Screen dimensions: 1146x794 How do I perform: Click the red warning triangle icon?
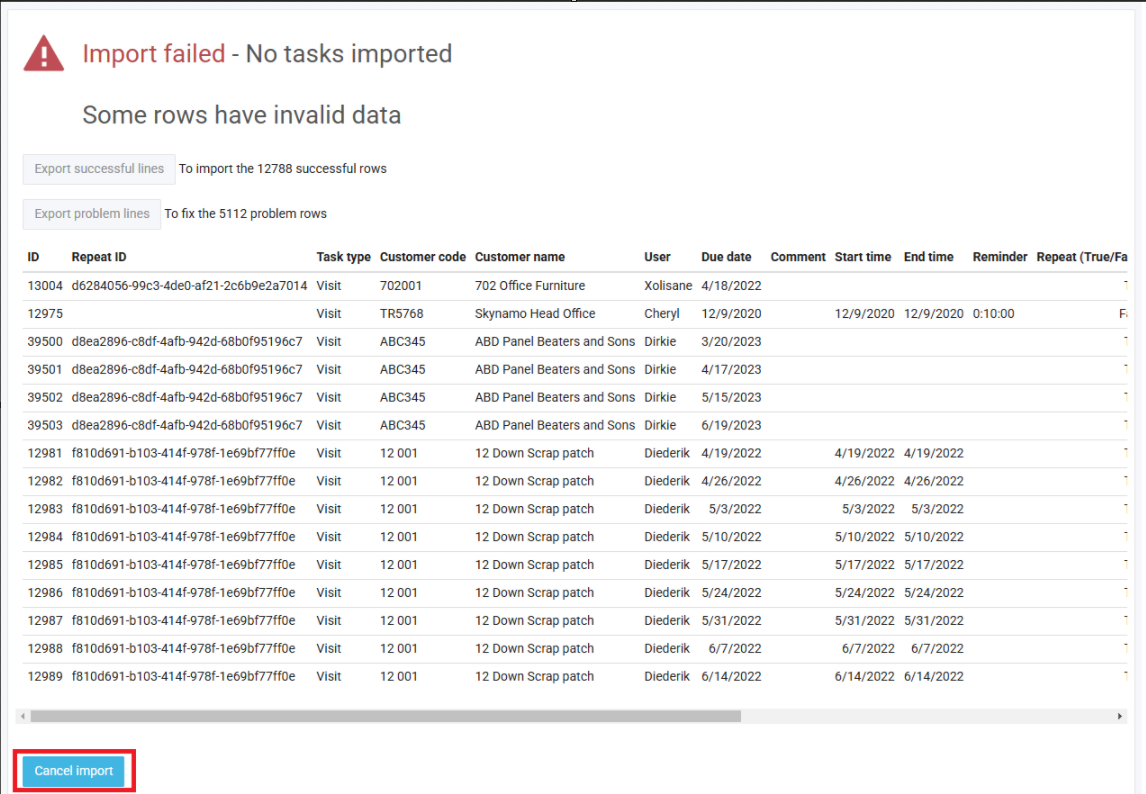click(x=44, y=54)
